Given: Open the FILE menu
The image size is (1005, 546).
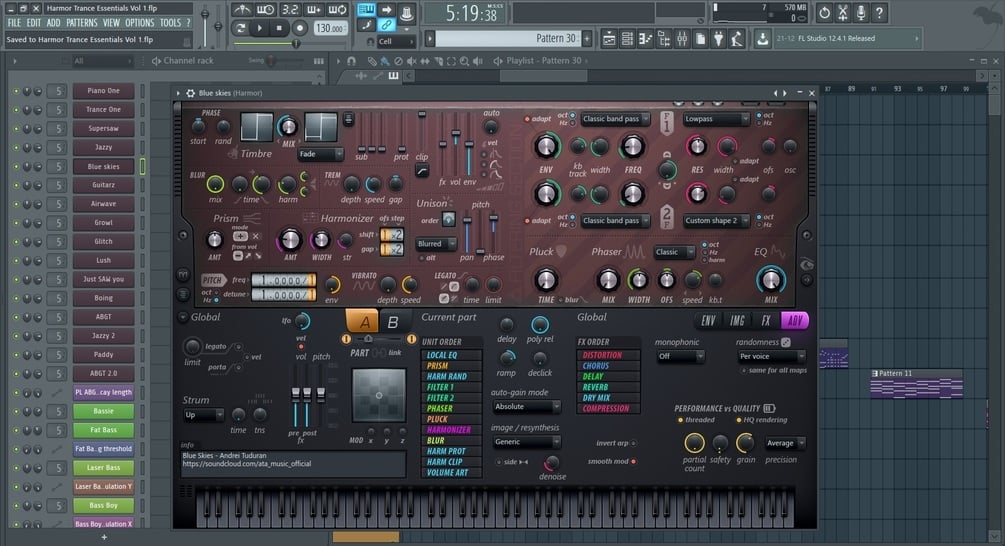Looking at the screenshot, I should 14,23.
